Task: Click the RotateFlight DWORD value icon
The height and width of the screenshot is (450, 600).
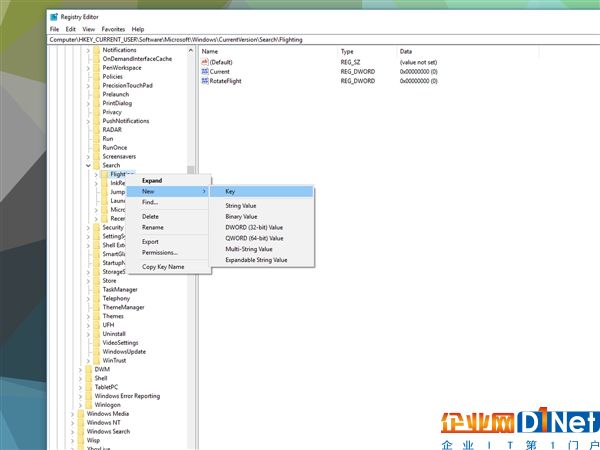Action: [x=205, y=81]
